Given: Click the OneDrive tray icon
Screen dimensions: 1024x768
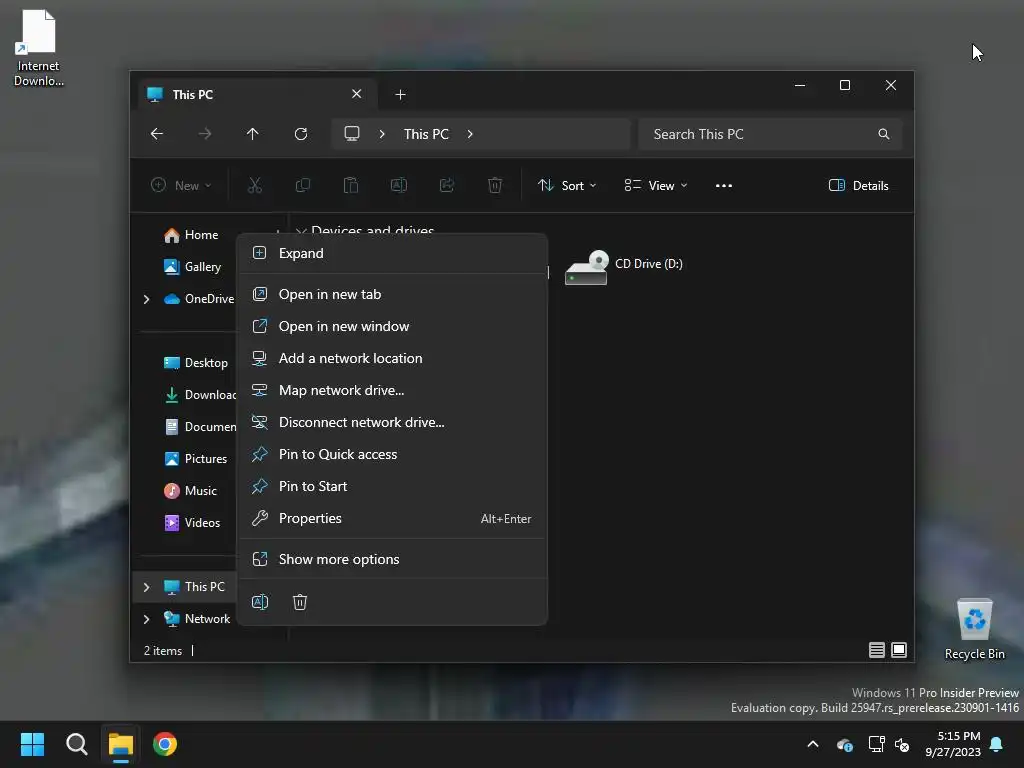Looking at the screenshot, I should pos(844,744).
